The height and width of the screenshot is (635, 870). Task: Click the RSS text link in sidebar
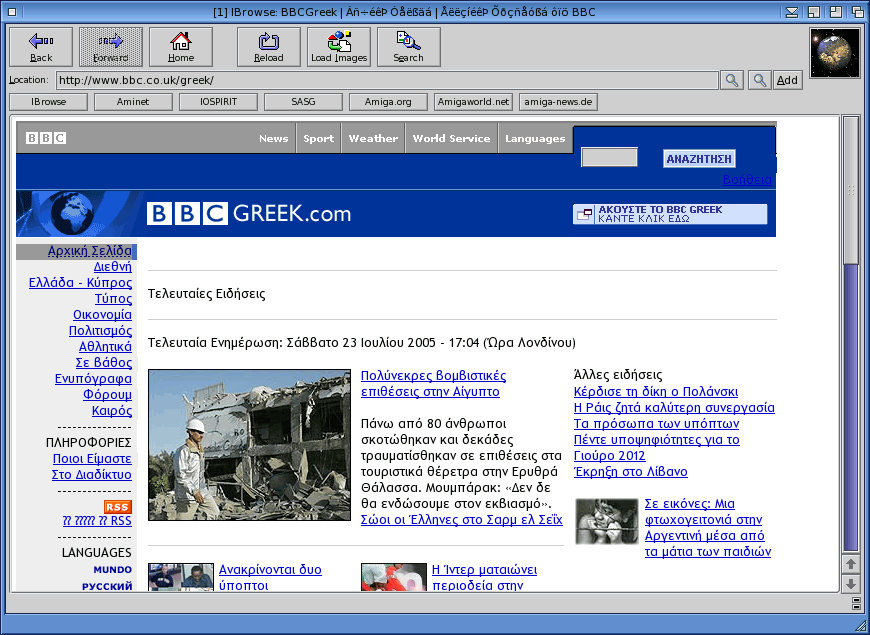(x=97, y=521)
